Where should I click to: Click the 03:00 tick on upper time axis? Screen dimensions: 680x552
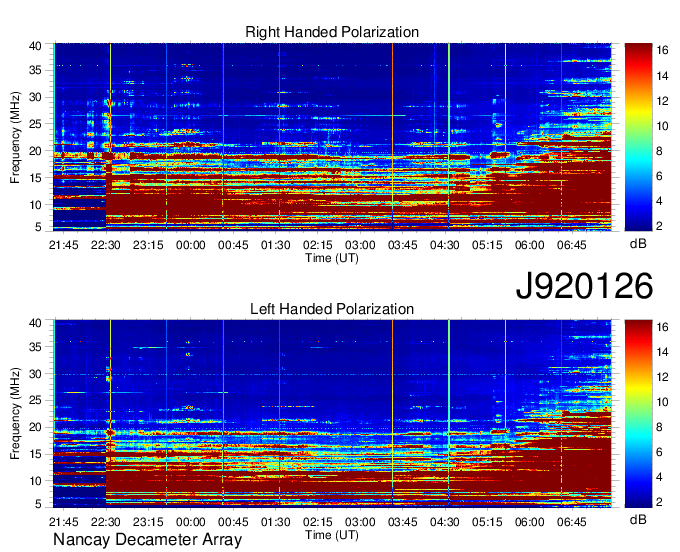point(360,245)
